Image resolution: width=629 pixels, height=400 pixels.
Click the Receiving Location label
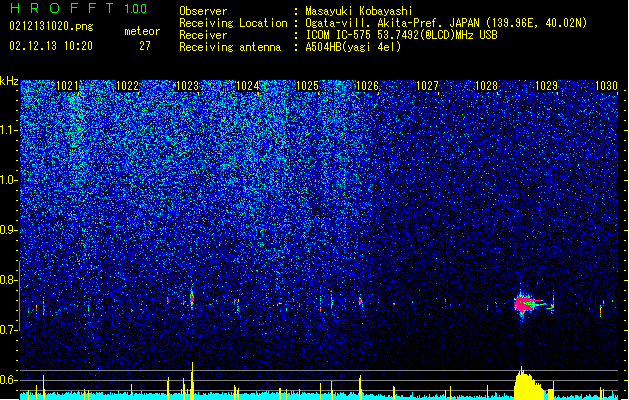[233, 23]
